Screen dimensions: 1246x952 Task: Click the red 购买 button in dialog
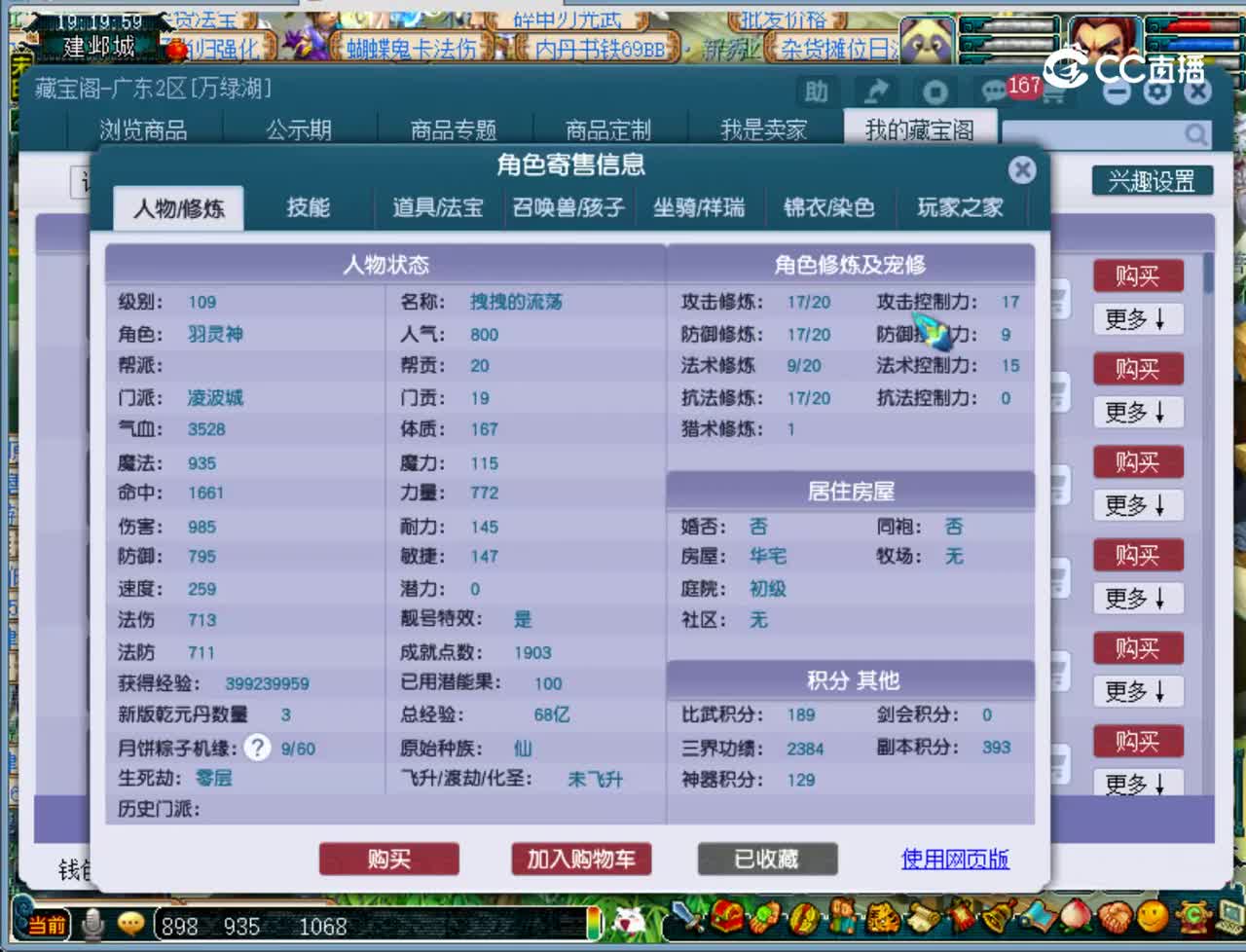pyautogui.click(x=389, y=860)
